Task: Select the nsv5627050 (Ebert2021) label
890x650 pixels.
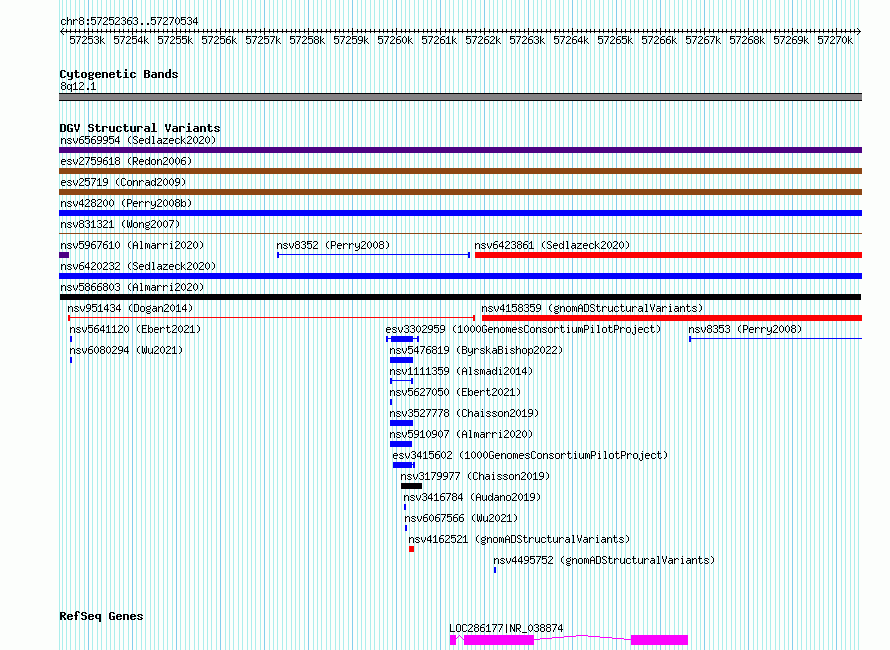Action: [x=455, y=392]
